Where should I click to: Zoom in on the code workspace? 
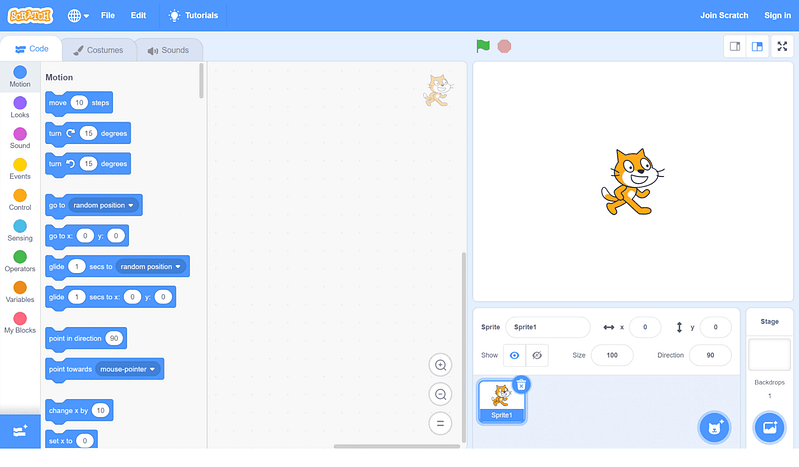click(440, 365)
